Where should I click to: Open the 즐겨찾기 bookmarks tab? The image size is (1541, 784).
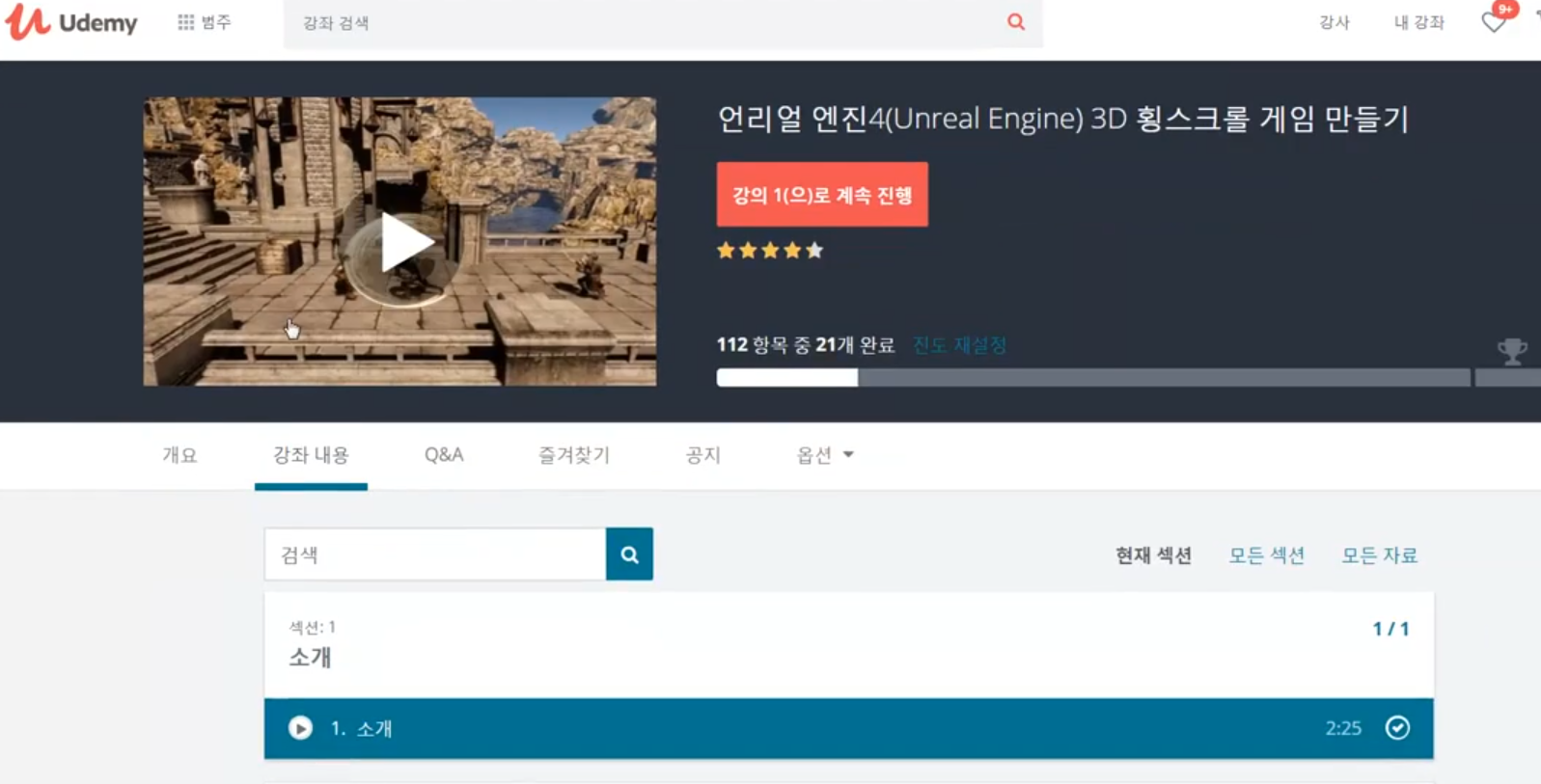[x=574, y=455]
